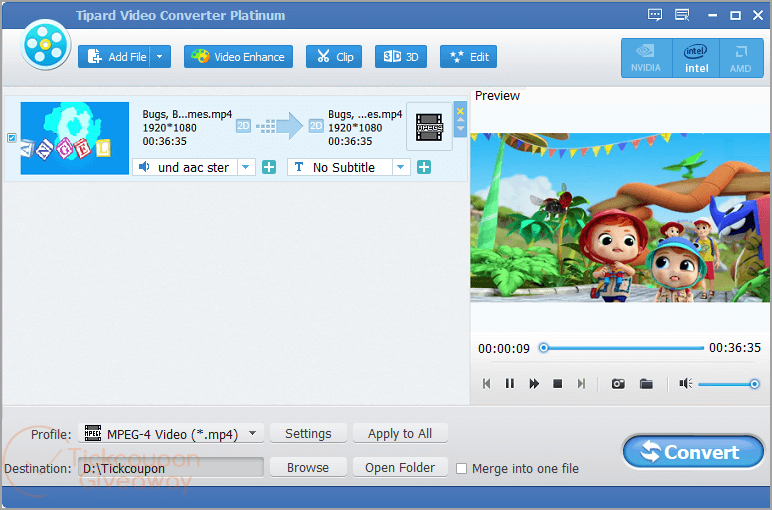Move file down in the list
Screen dimensions: 772x510
(x=460, y=128)
